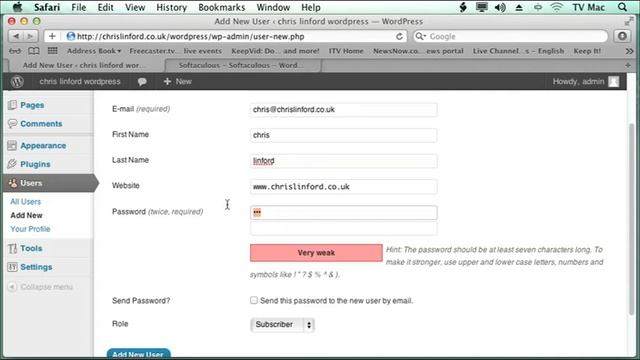
Task: Click the first Password field
Action: pos(343,212)
